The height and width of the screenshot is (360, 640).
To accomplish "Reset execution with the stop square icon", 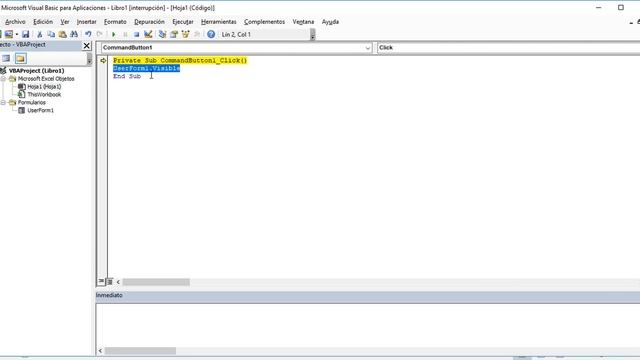I will [x=137, y=34].
